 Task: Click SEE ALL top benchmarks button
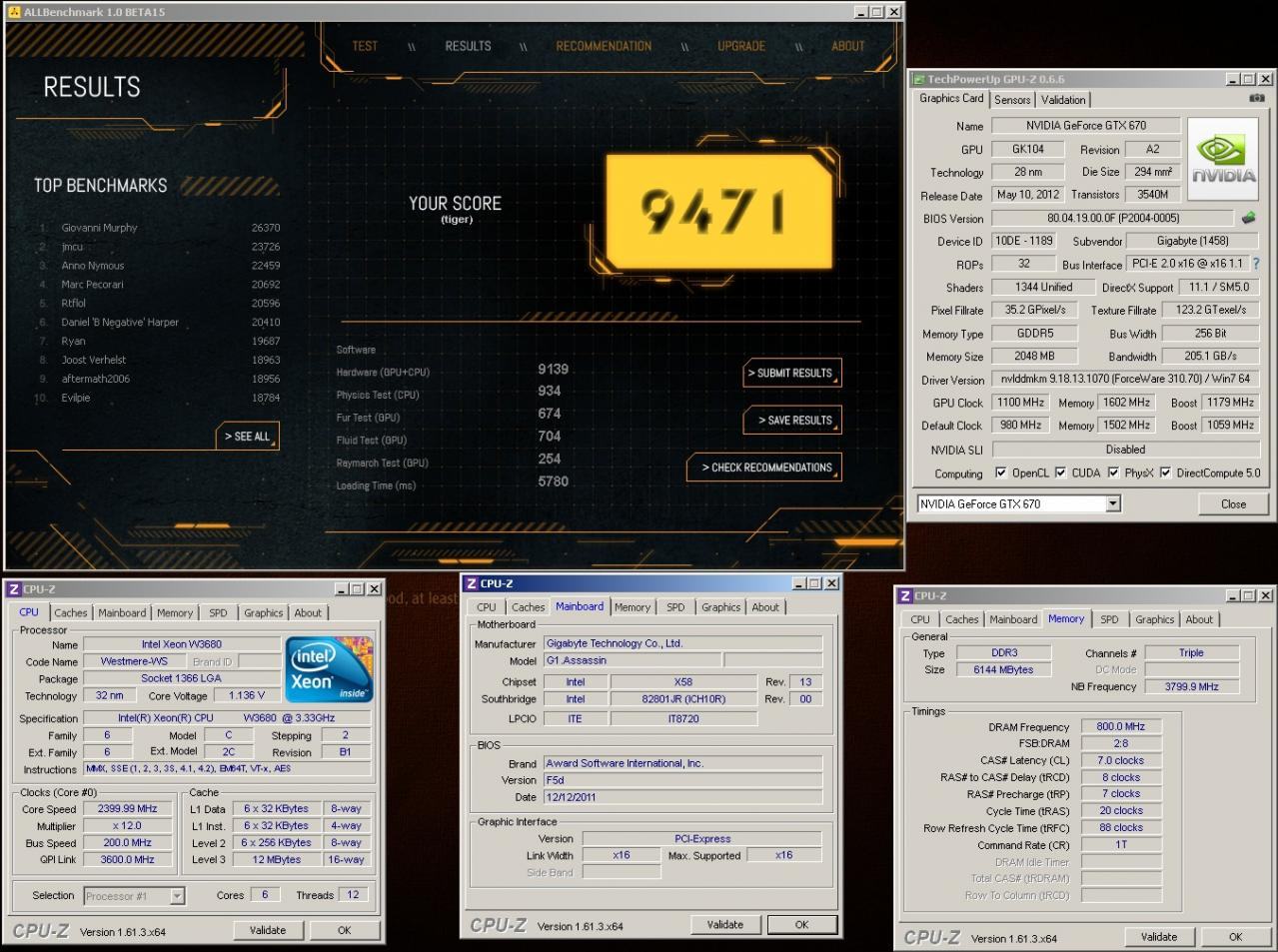(247, 437)
